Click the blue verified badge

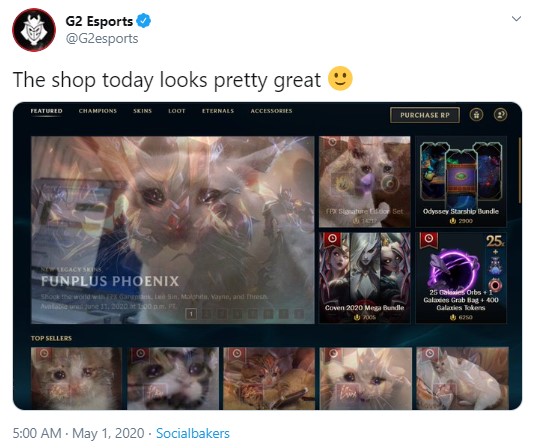pyautogui.click(x=143, y=21)
